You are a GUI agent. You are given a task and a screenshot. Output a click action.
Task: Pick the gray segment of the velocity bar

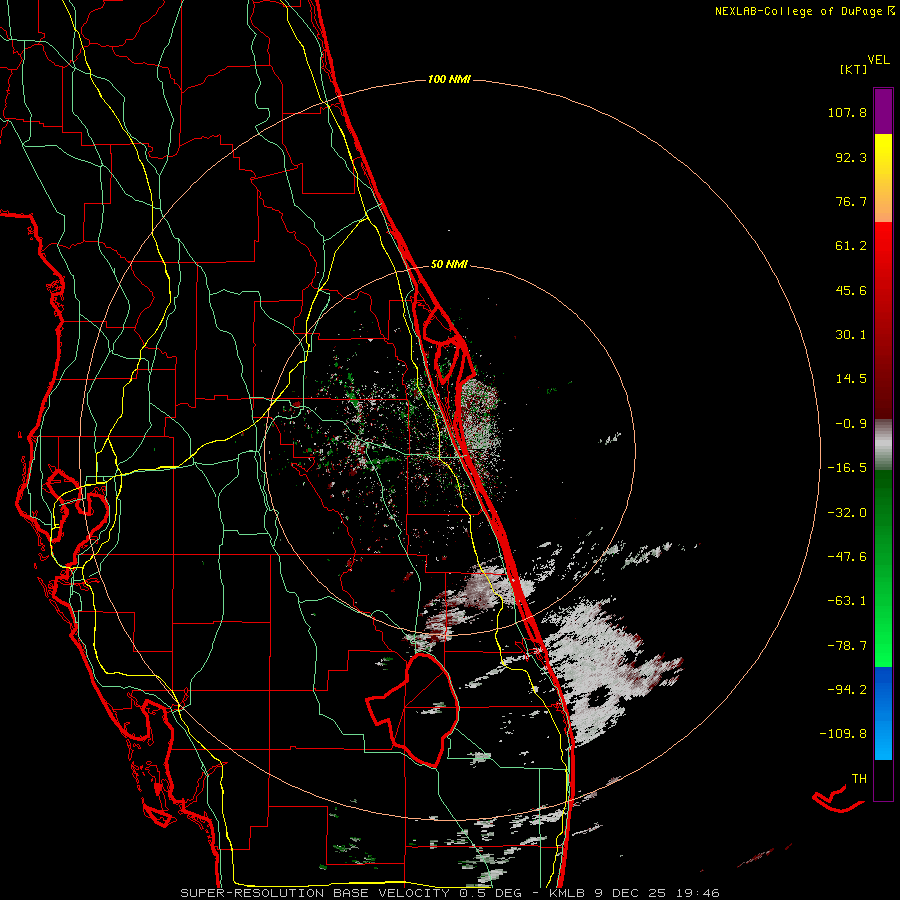[x=883, y=444]
